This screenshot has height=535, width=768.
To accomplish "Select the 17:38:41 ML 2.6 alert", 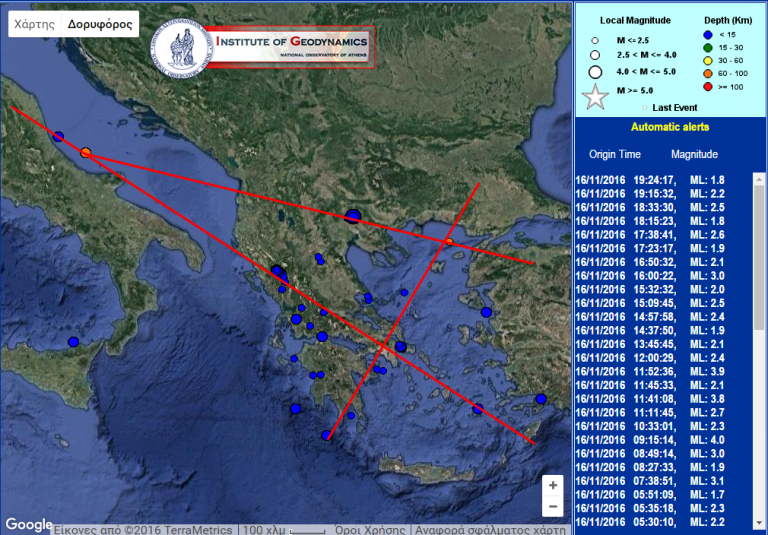I will point(649,235).
